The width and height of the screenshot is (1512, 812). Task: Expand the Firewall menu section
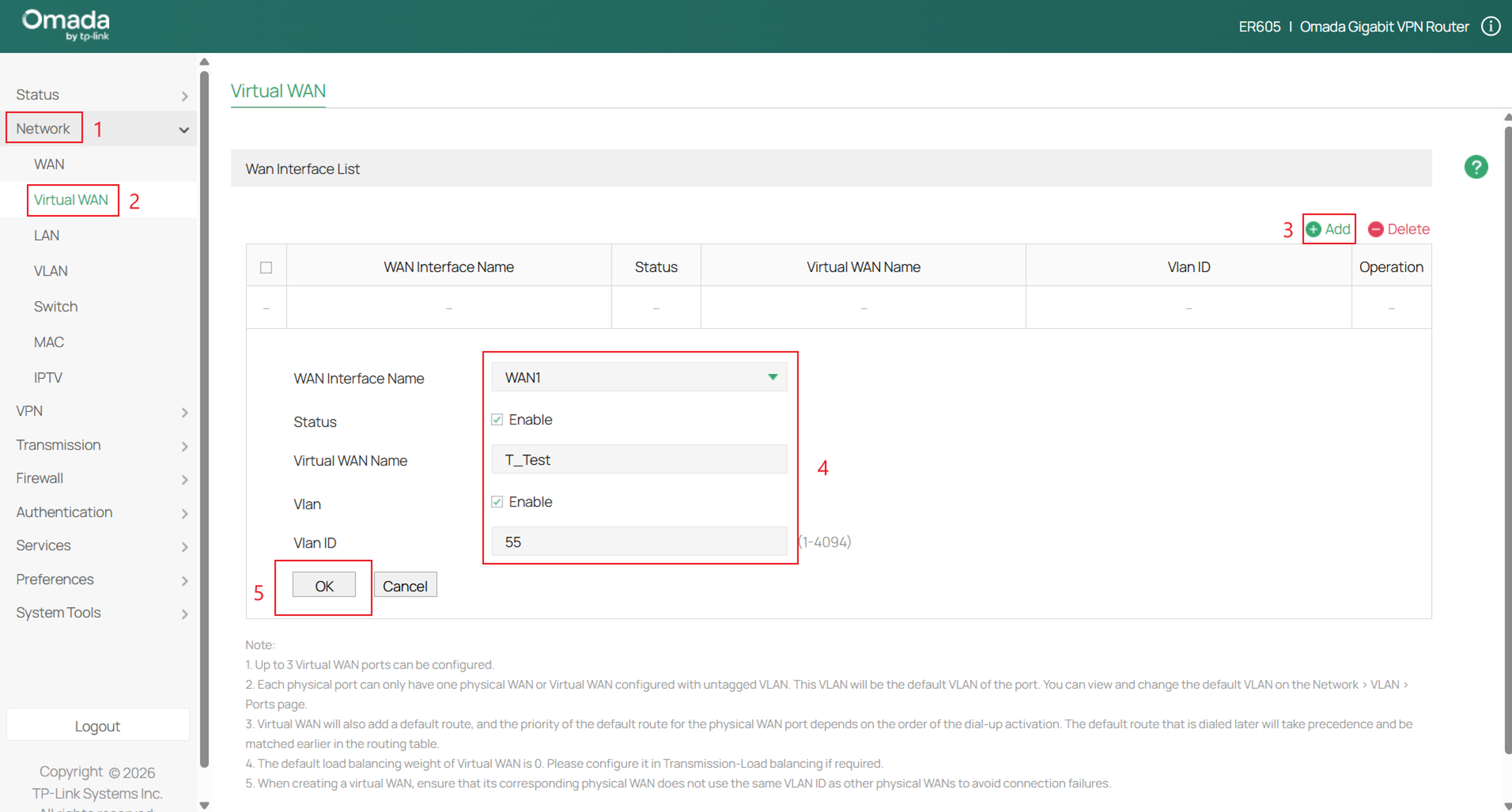100,478
